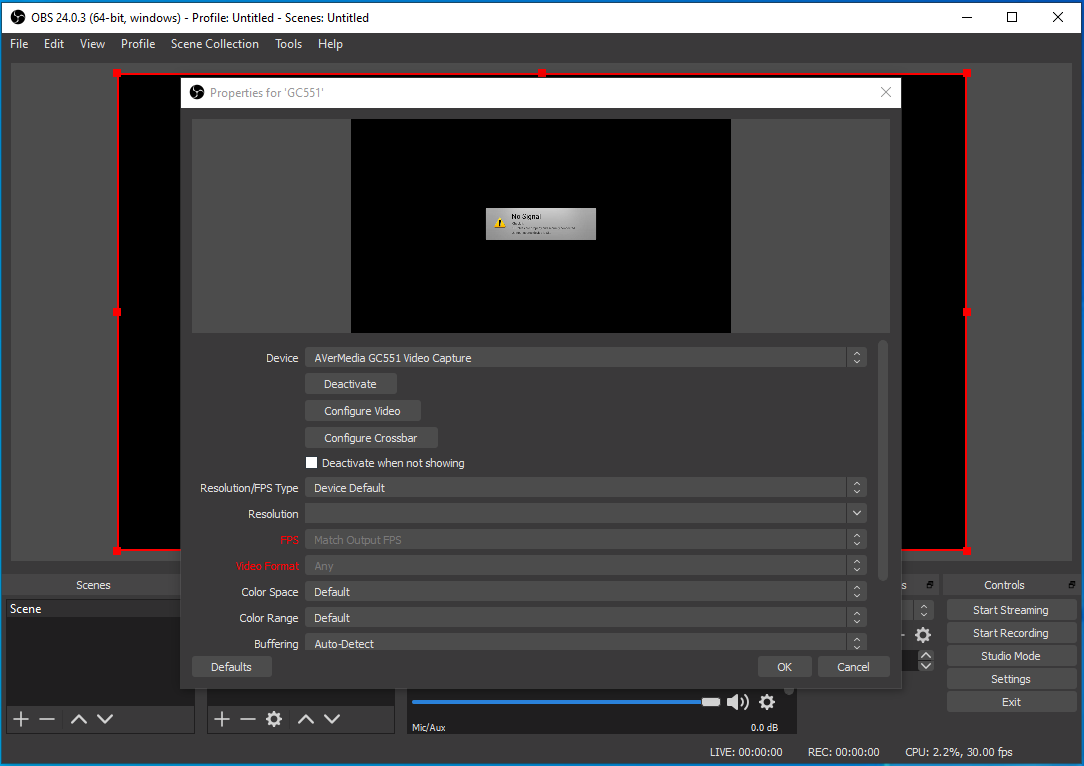Open the Color Space dropdown
This screenshot has width=1084, height=766.
click(586, 592)
